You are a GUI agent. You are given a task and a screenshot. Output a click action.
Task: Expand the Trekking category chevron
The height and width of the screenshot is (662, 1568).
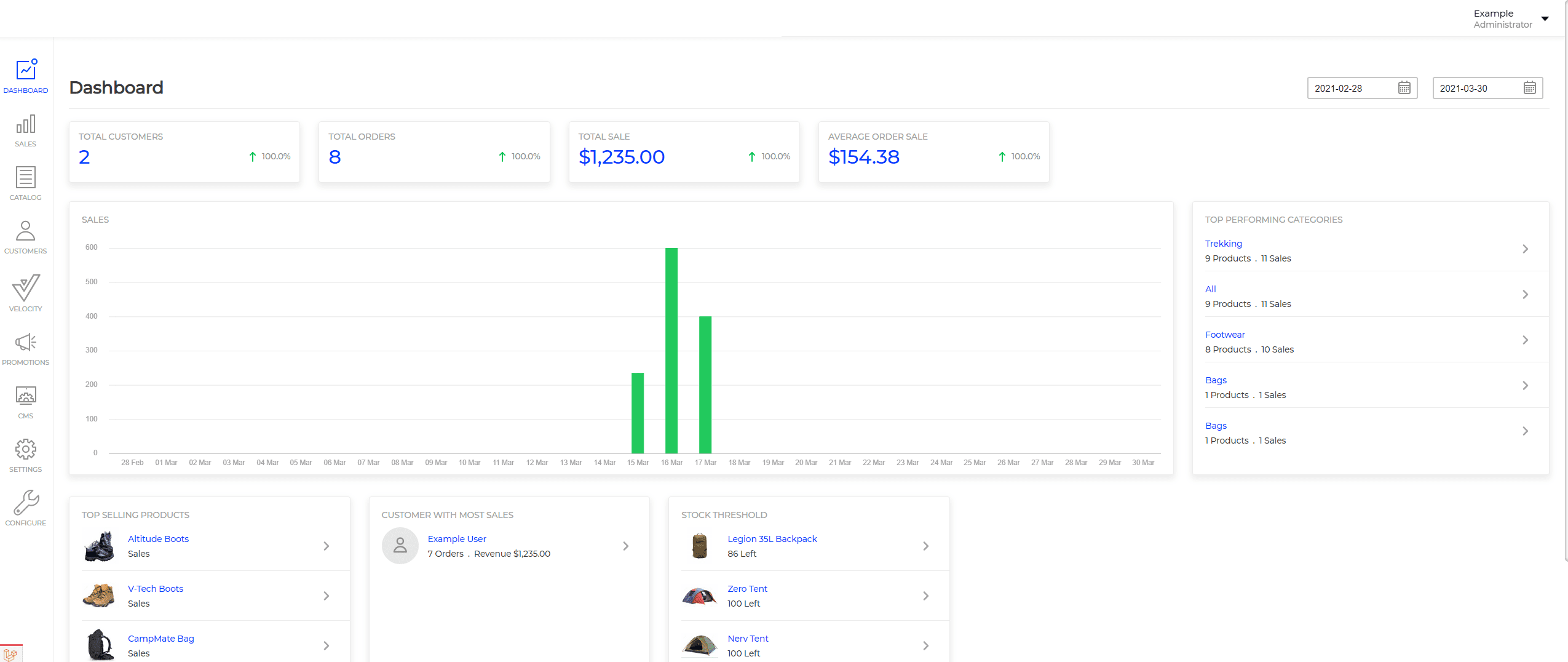coord(1525,249)
